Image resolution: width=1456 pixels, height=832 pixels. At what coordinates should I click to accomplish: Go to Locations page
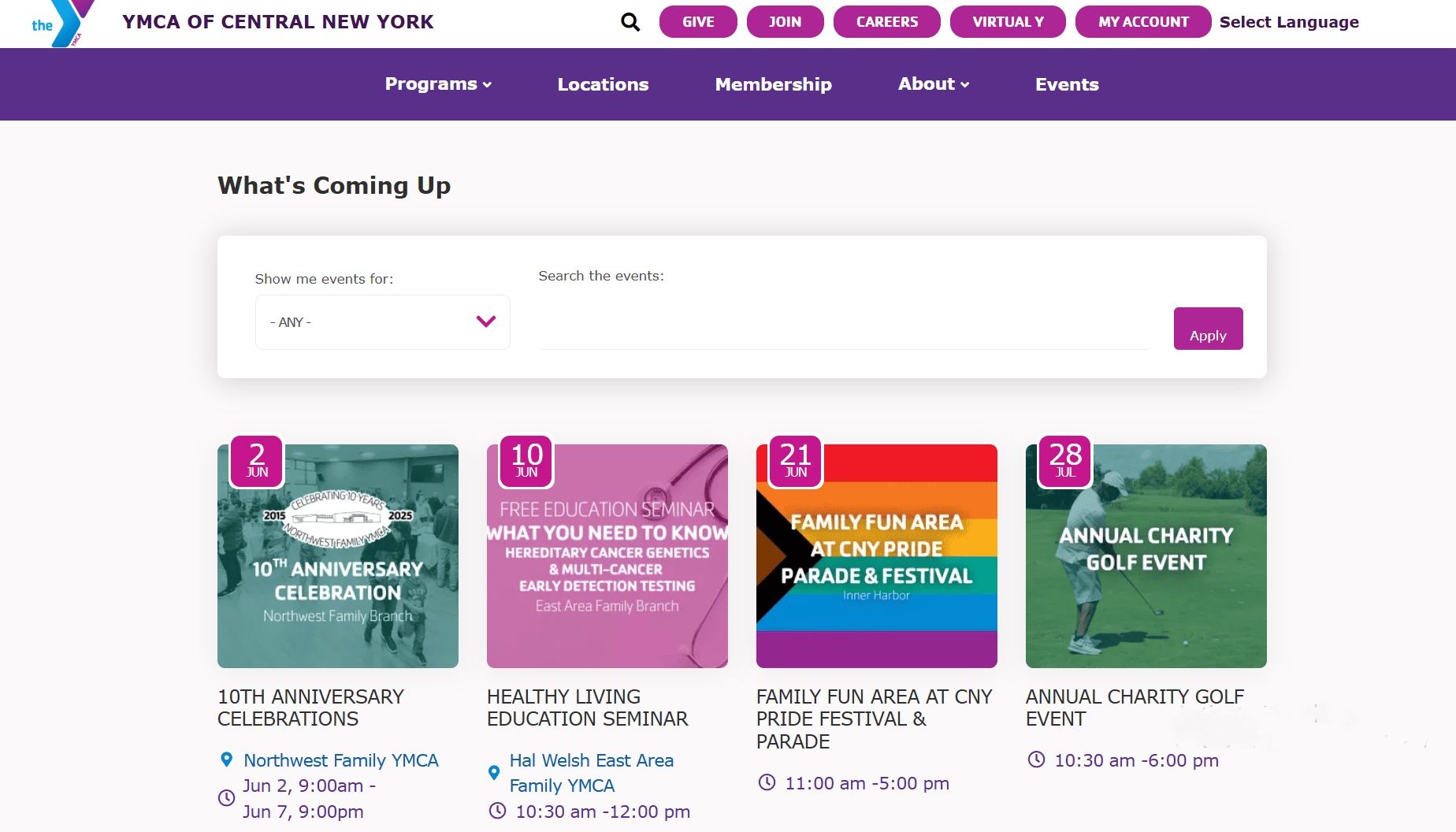click(604, 84)
